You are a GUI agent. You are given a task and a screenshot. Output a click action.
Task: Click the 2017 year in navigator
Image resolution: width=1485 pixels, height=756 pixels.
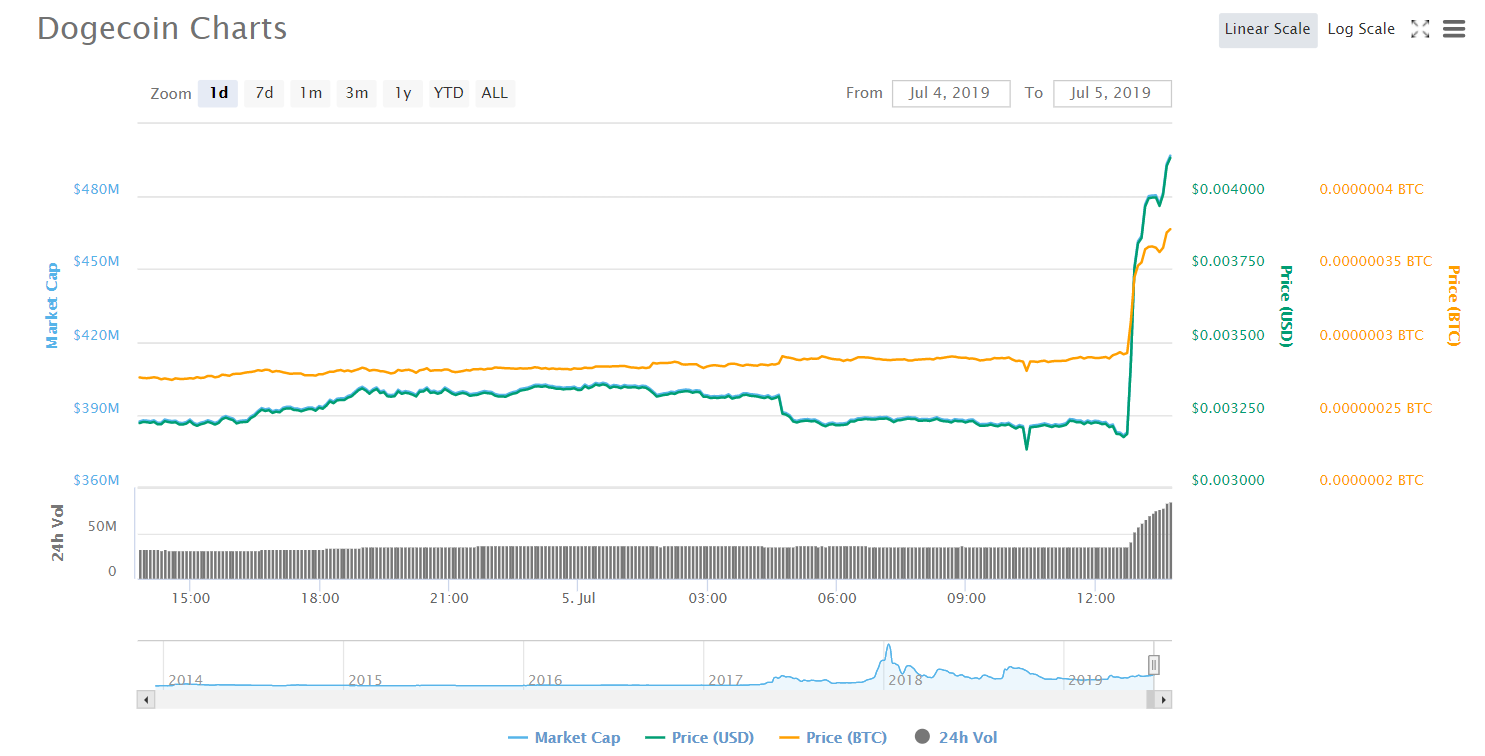725,680
